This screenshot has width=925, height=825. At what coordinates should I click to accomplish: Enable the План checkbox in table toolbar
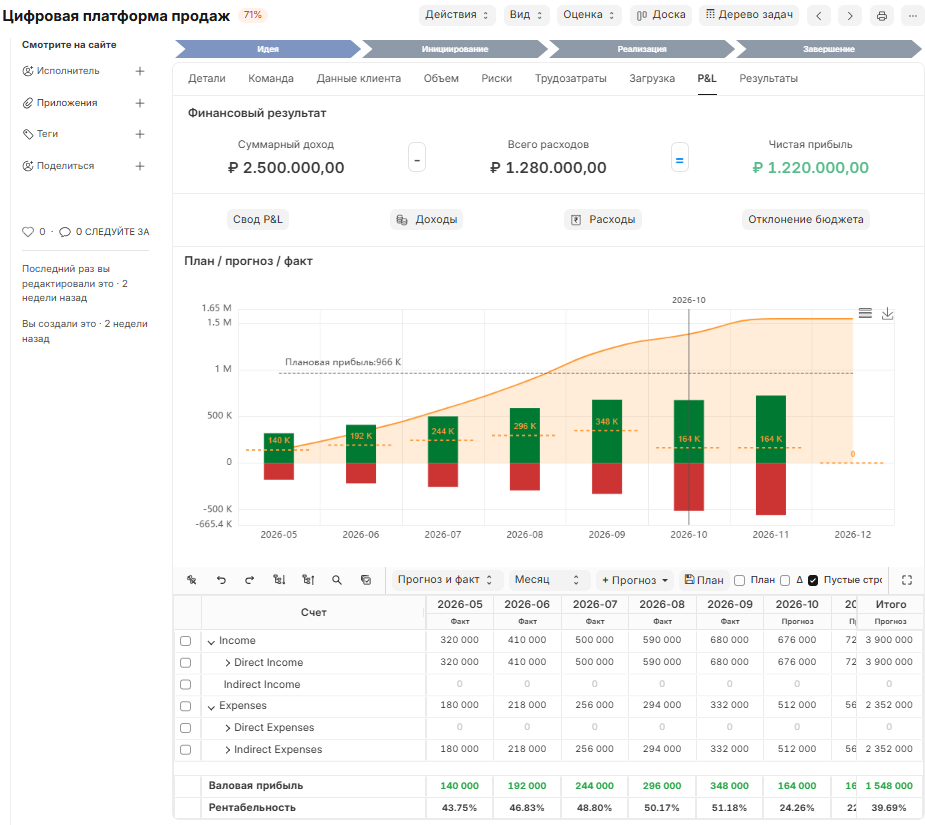pos(740,581)
